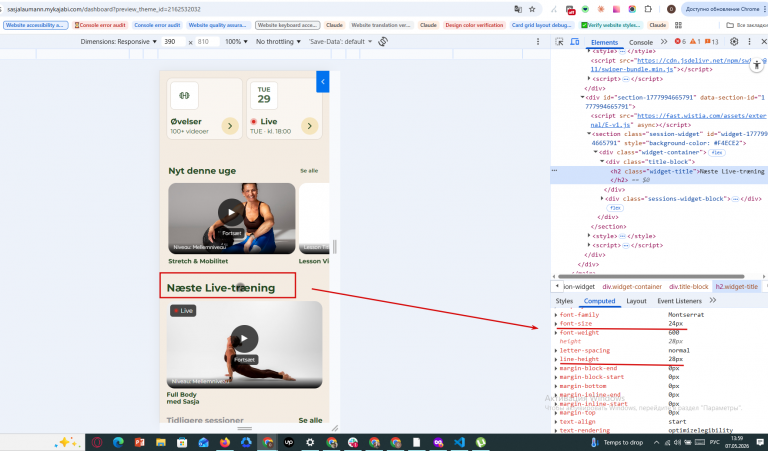Open the Layout pane tab
The image size is (768, 451).
(636, 301)
